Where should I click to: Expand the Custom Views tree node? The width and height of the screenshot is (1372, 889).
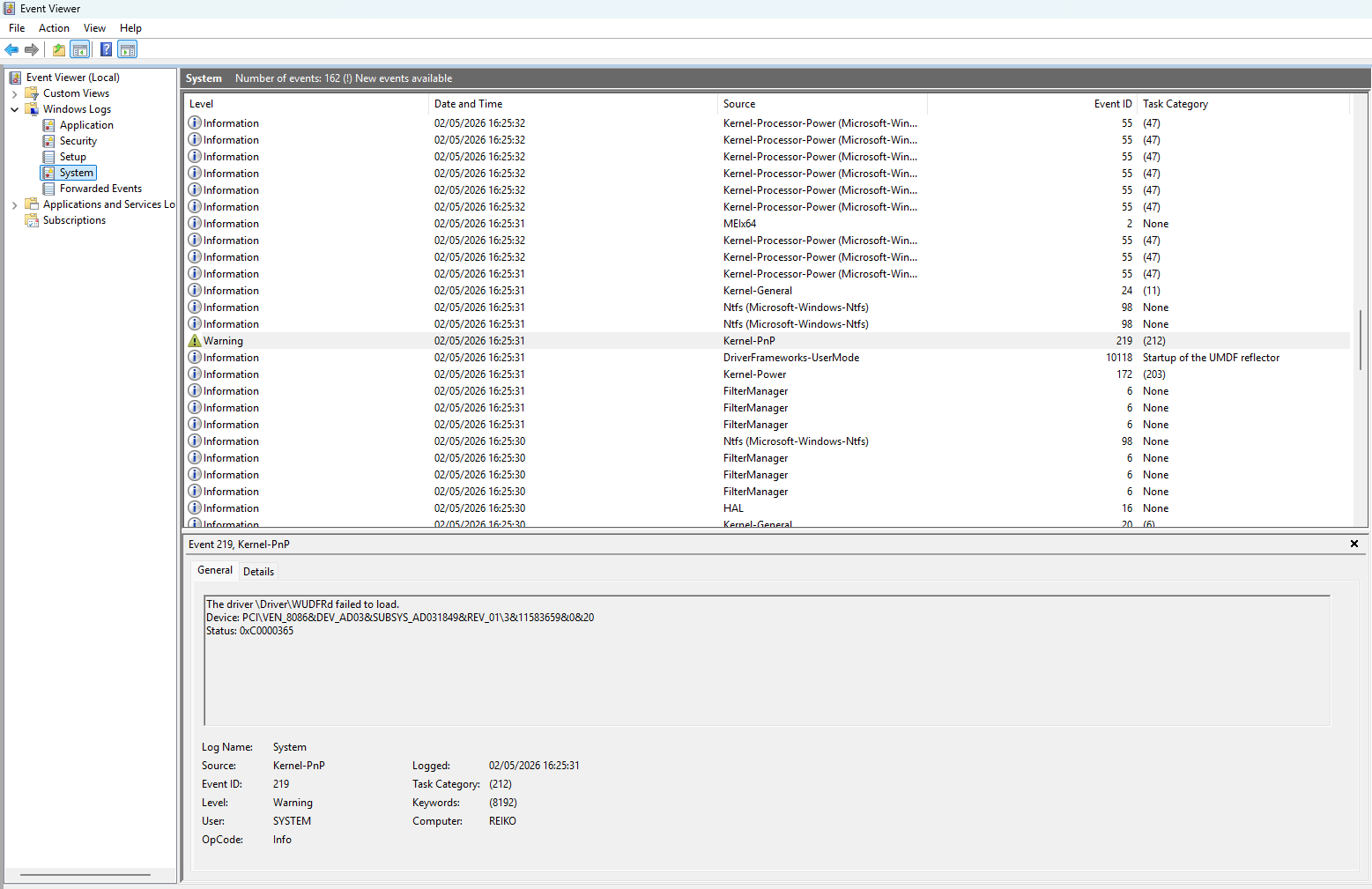[14, 93]
